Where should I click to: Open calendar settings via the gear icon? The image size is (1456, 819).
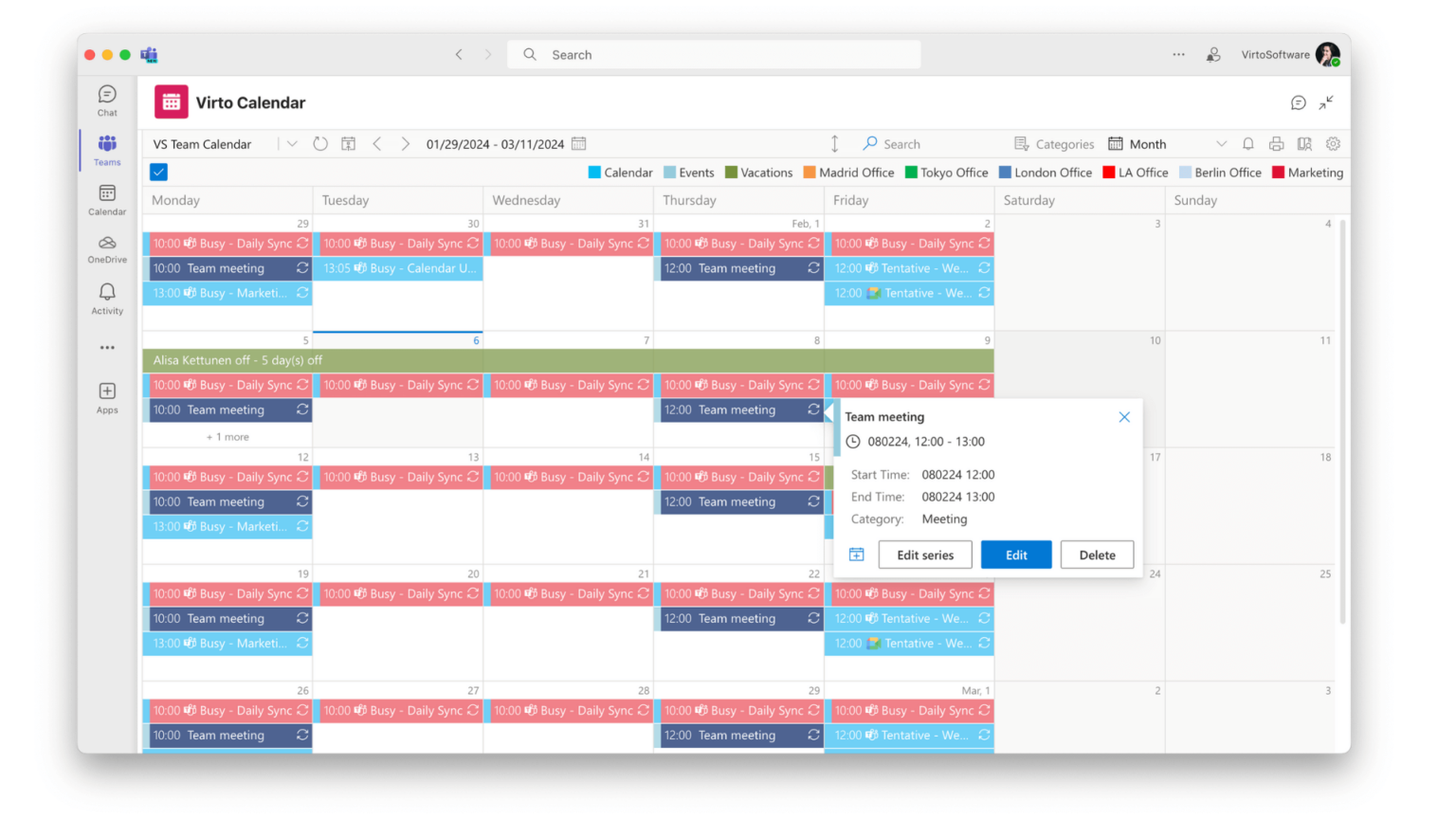[1333, 143]
